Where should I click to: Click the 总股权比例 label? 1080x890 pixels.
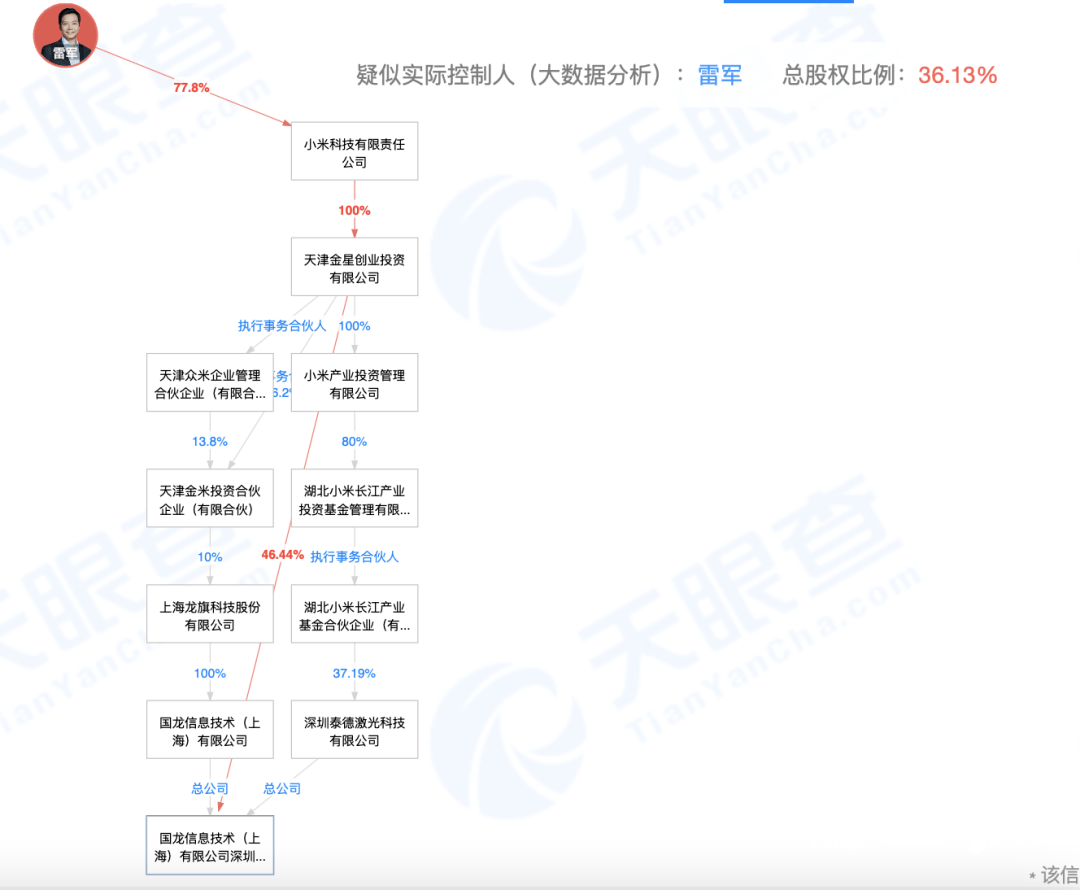pyautogui.click(x=842, y=74)
